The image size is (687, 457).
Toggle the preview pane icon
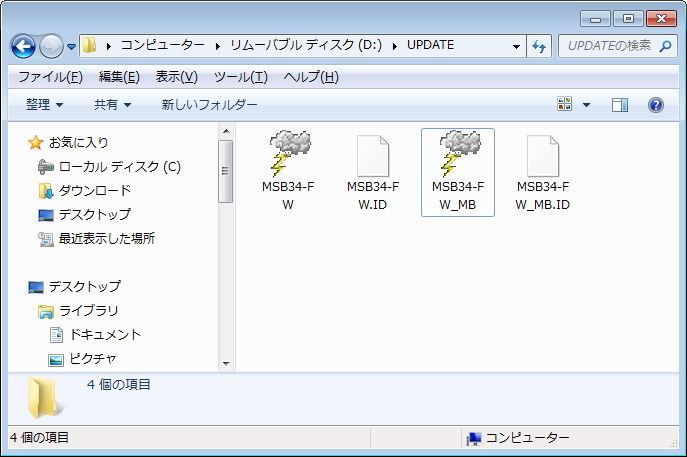[x=619, y=105]
